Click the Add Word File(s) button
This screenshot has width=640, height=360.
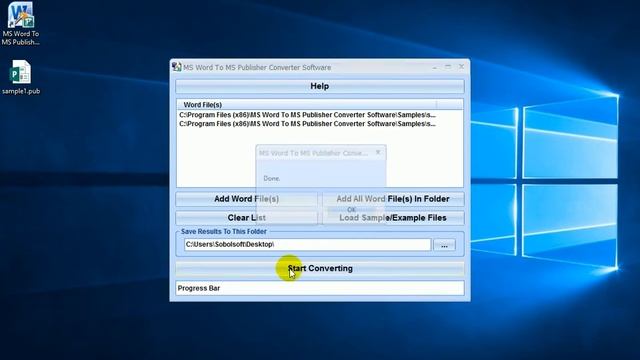[x=247, y=199]
